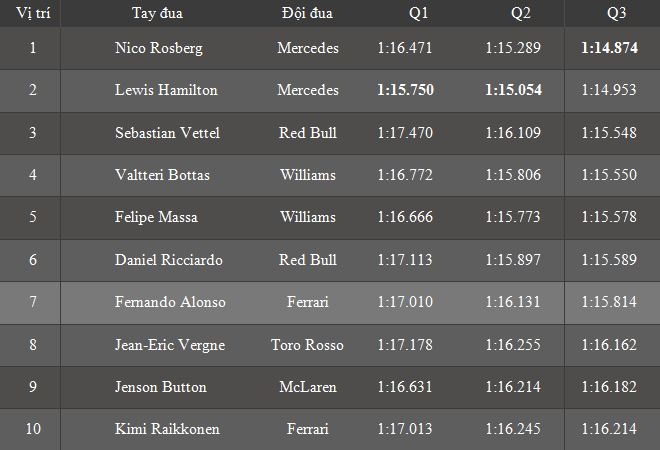Select the bold Q1 time 1:15.750
Viewport: 660px width, 450px height.
coord(406,90)
